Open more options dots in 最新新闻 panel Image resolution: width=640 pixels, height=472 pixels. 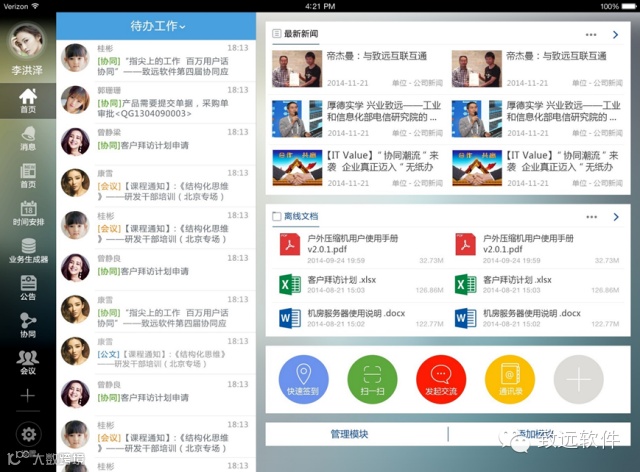point(591,35)
